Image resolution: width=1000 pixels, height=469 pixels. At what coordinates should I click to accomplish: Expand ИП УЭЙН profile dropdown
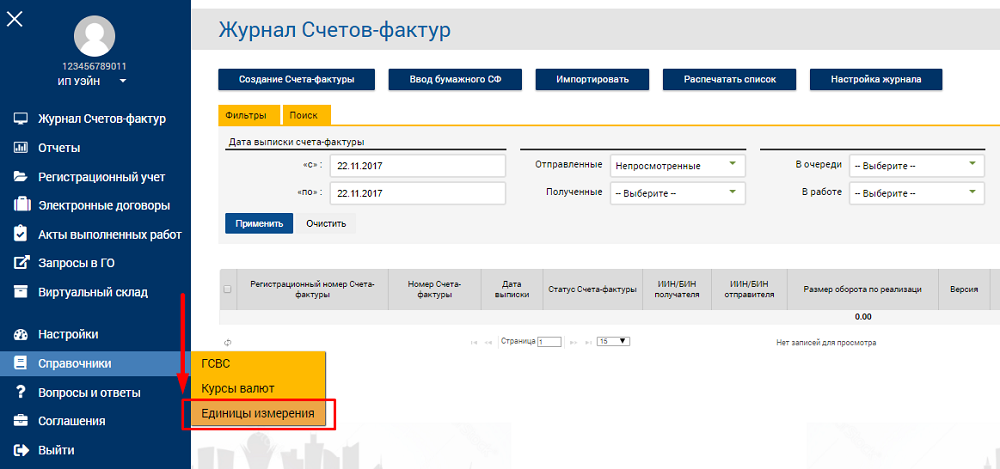122,81
